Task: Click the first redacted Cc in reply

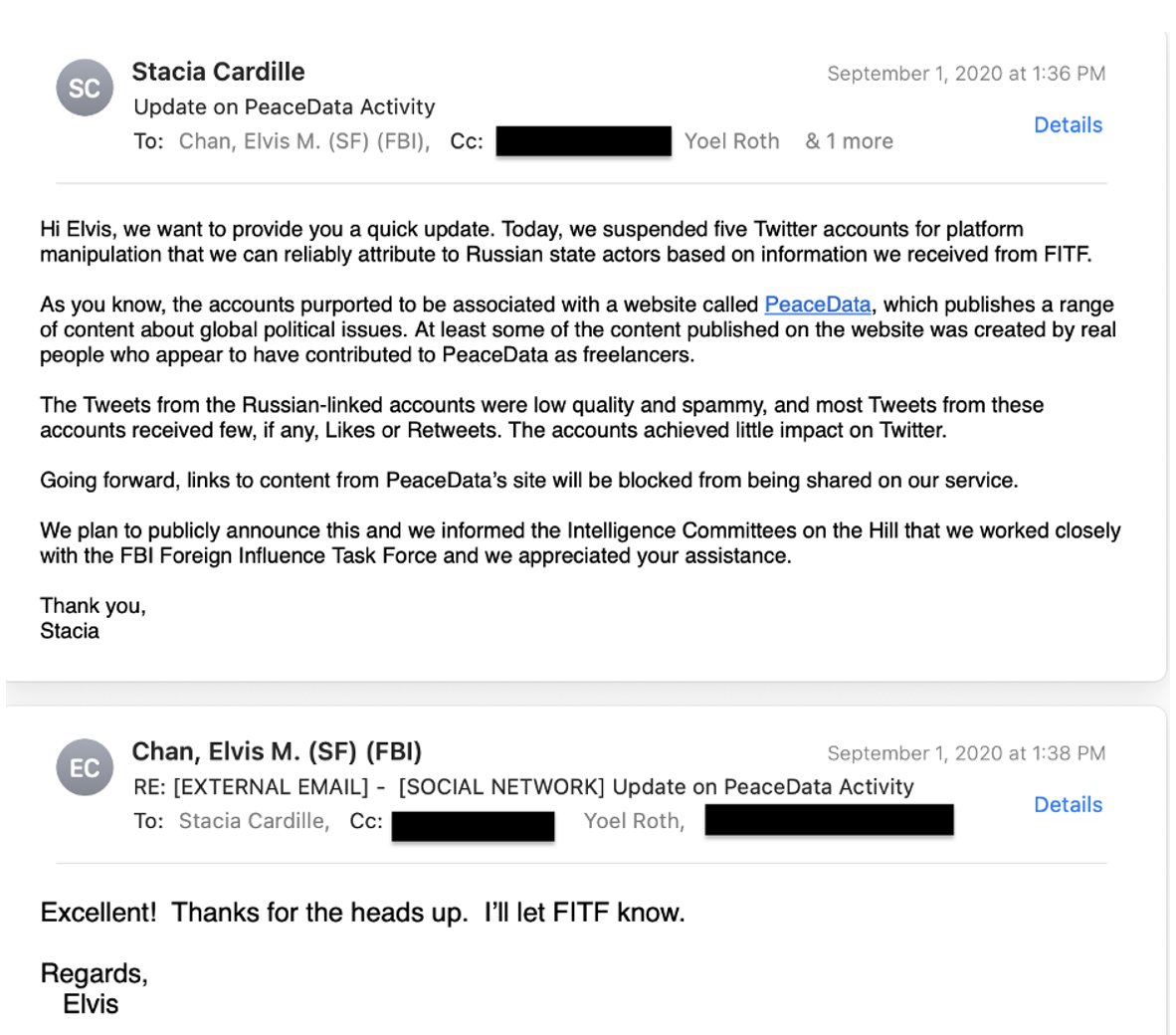Action: 473,826
